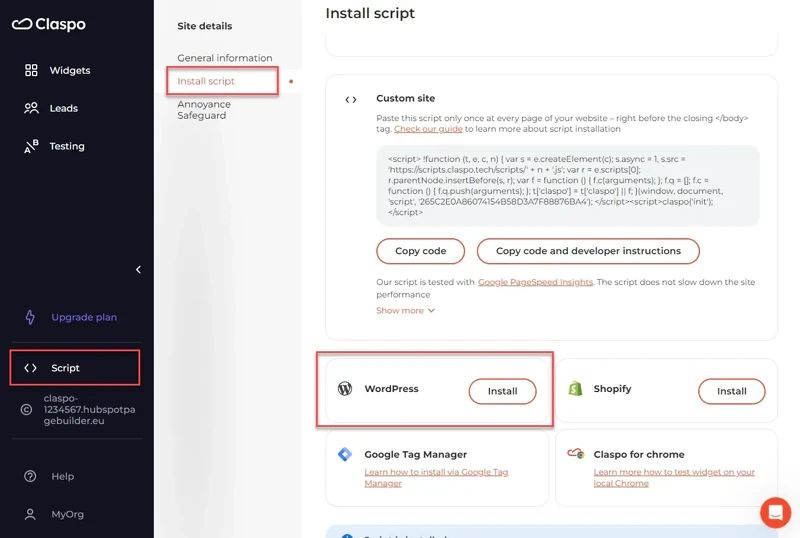800x538 pixels.
Task: Open Learn how to install via GTM link
Action: (436, 477)
